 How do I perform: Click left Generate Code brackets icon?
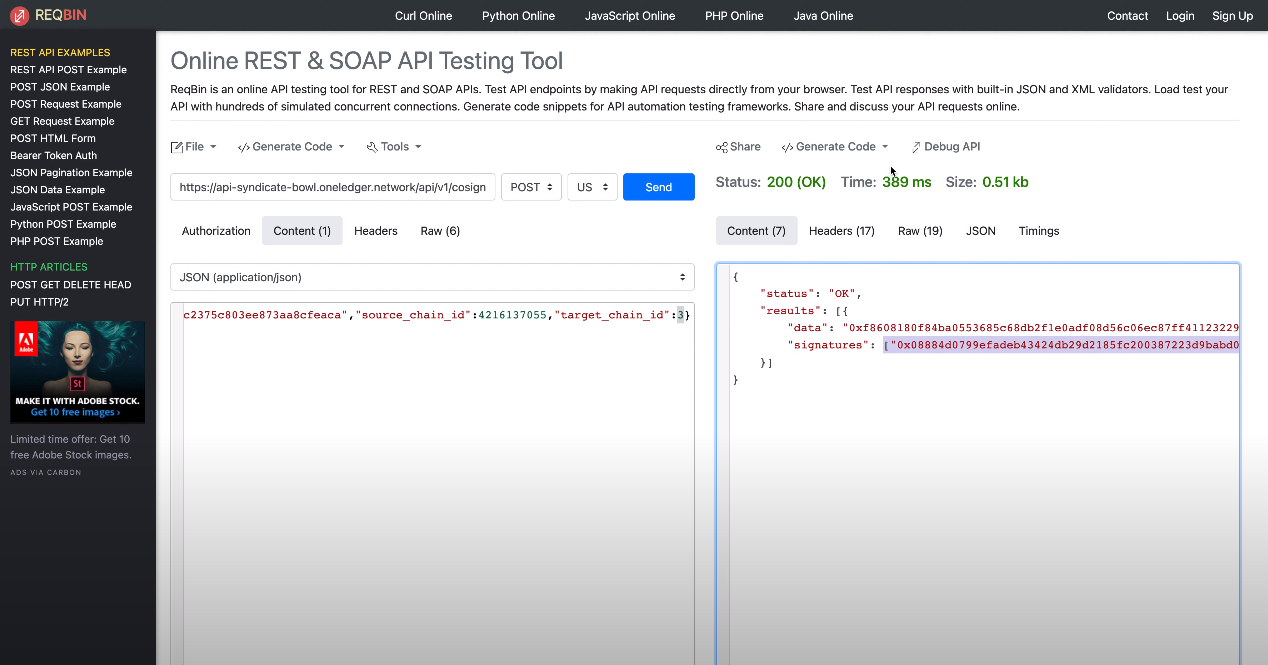point(243,147)
